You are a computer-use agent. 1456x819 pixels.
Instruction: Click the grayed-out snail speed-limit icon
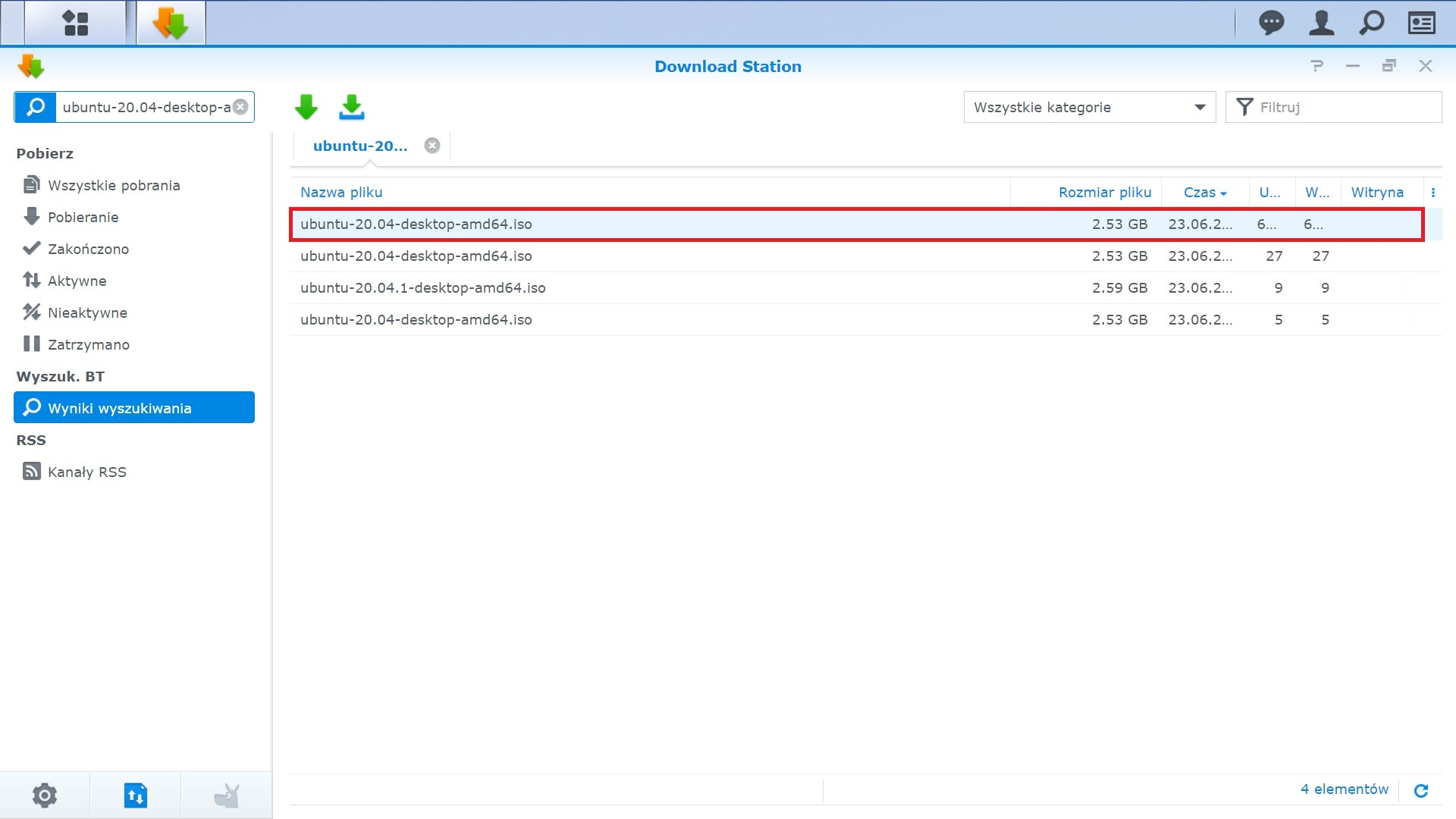226,795
